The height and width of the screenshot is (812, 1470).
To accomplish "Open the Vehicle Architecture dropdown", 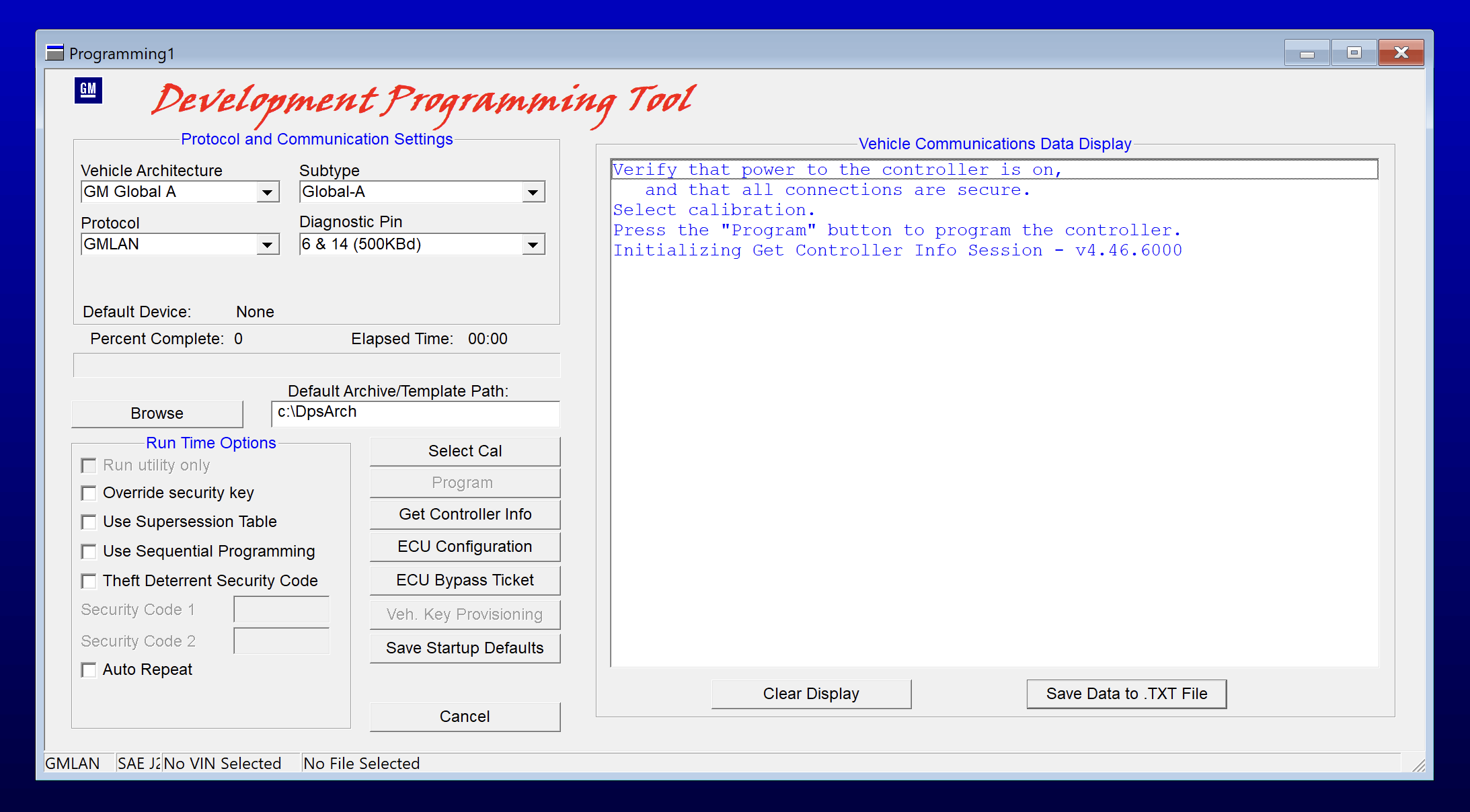I will pyautogui.click(x=268, y=192).
